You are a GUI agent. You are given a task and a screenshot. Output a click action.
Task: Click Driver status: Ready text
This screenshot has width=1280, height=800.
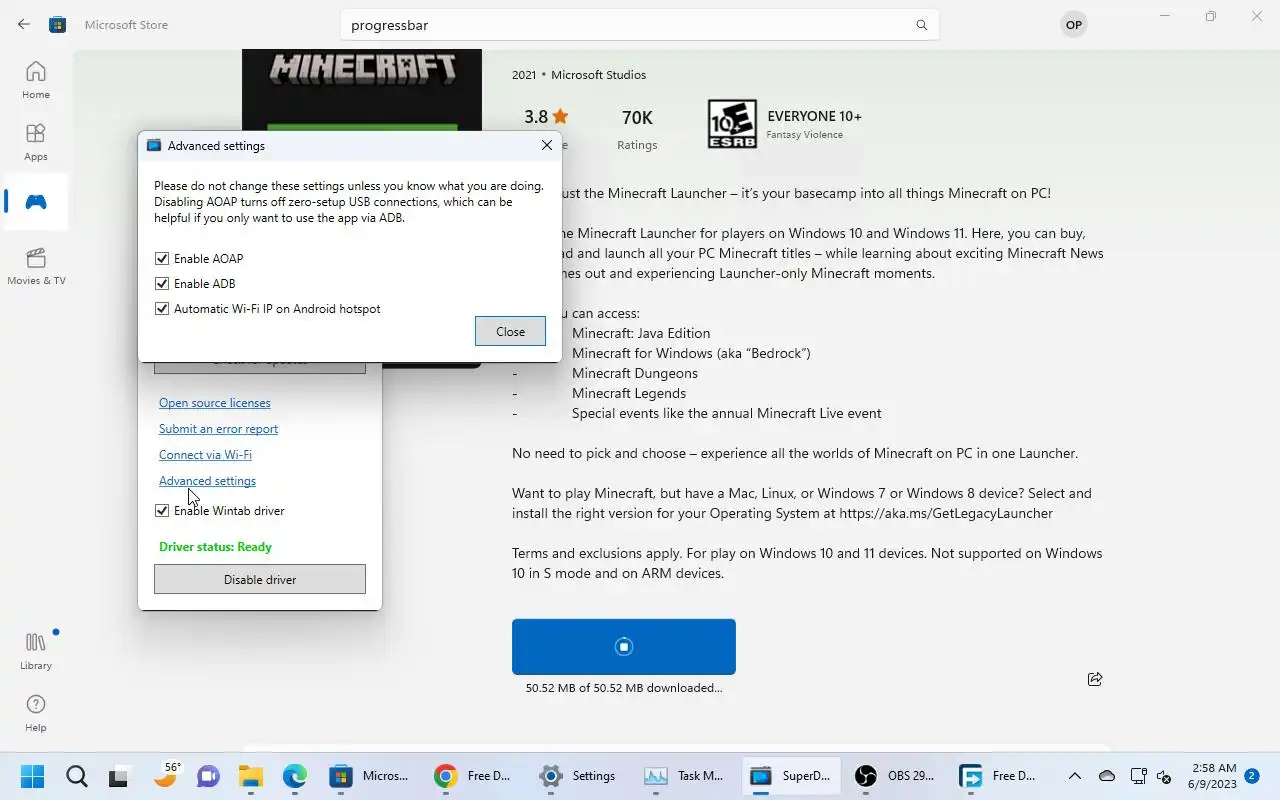pyautogui.click(x=215, y=546)
